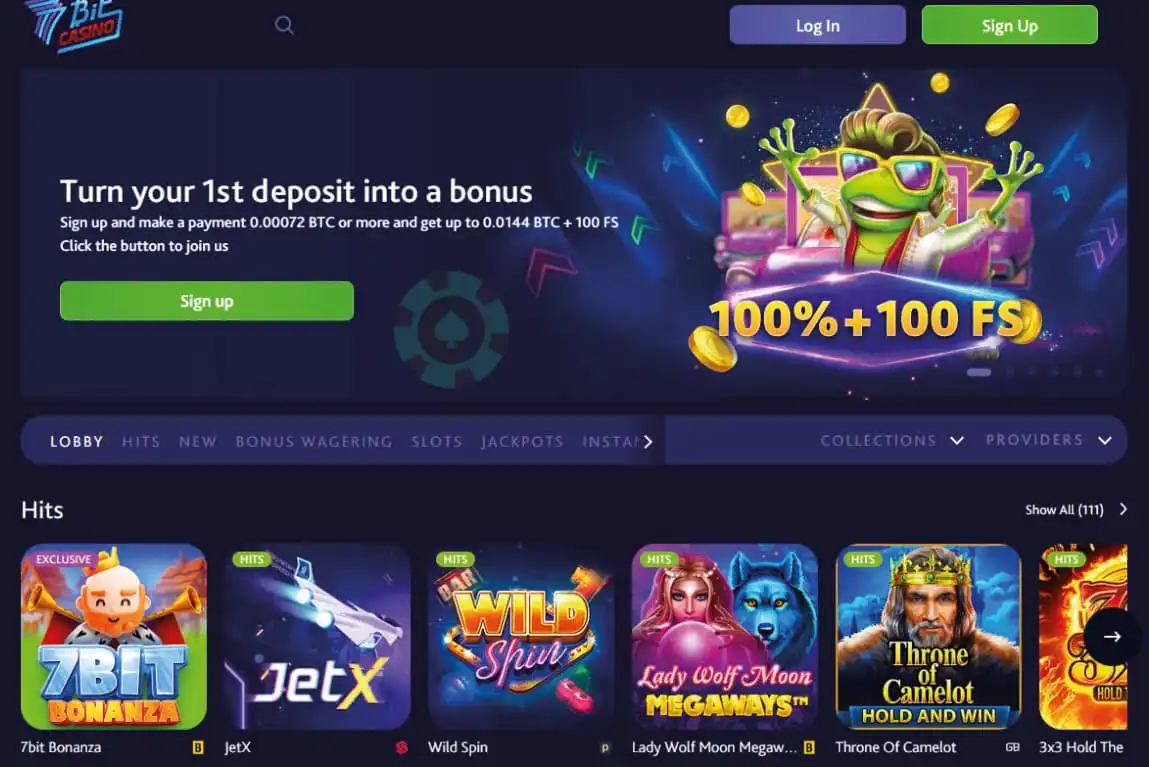Viewport: 1149px width, 767px height.
Task: Click provider badge beside 7bit Bonanza
Action: pos(197,748)
